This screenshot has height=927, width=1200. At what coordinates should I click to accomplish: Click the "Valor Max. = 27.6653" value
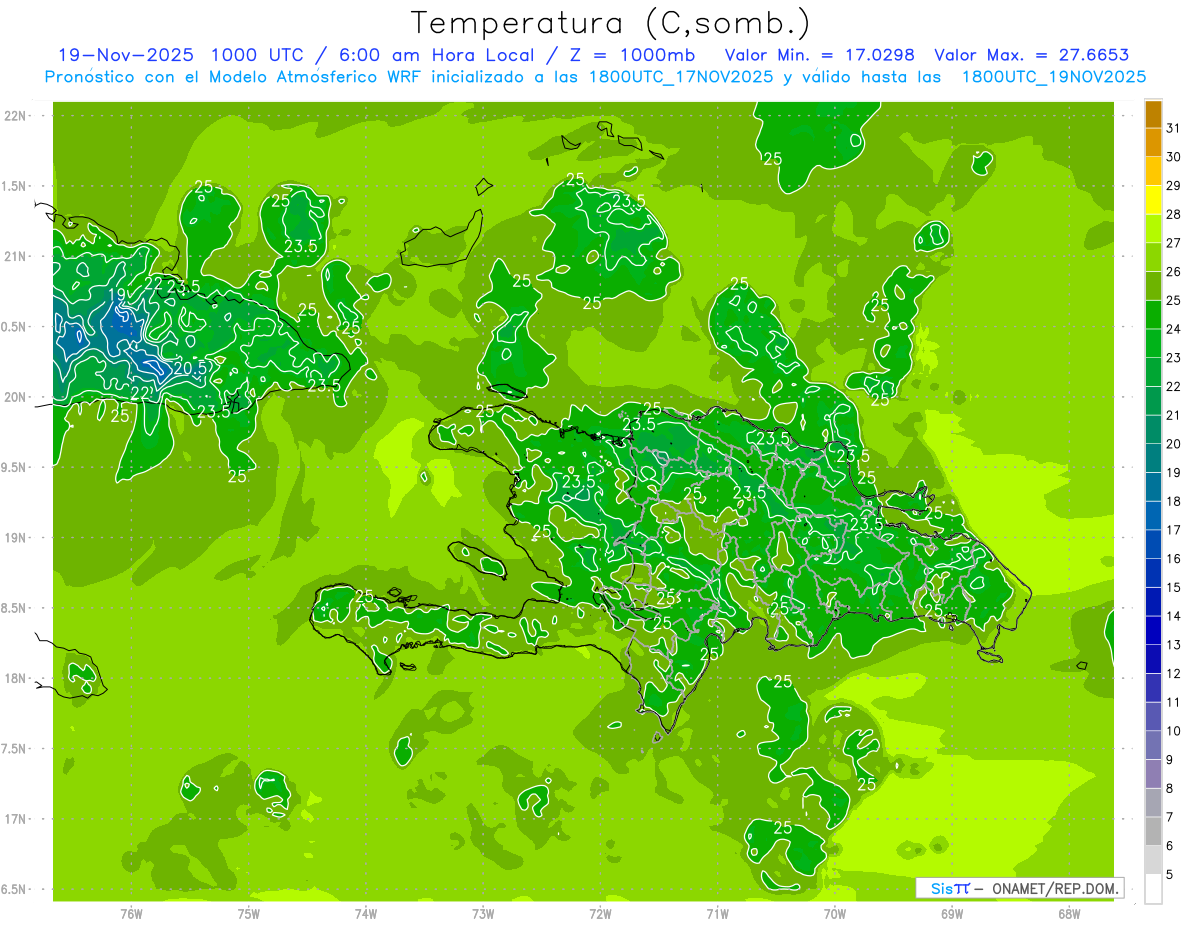pyautogui.click(x=1031, y=55)
